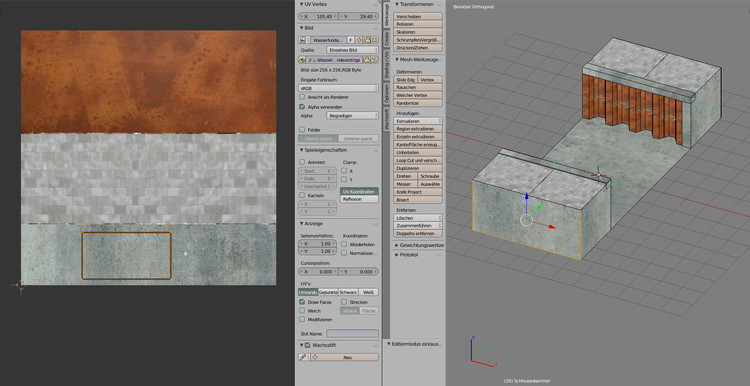
Task: Switch to the Werkzeuge vertical tab
Action: click(x=387, y=14)
